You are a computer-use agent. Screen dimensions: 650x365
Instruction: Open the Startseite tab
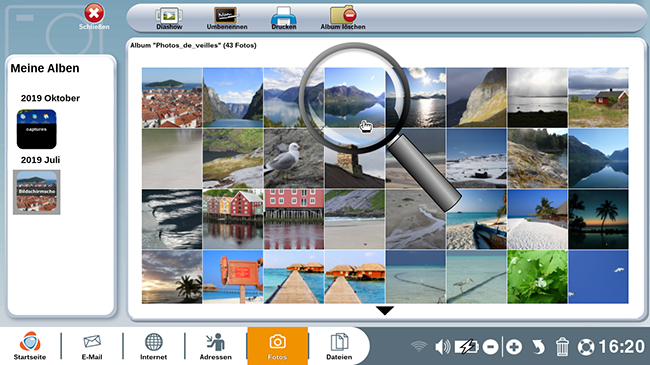coord(30,346)
